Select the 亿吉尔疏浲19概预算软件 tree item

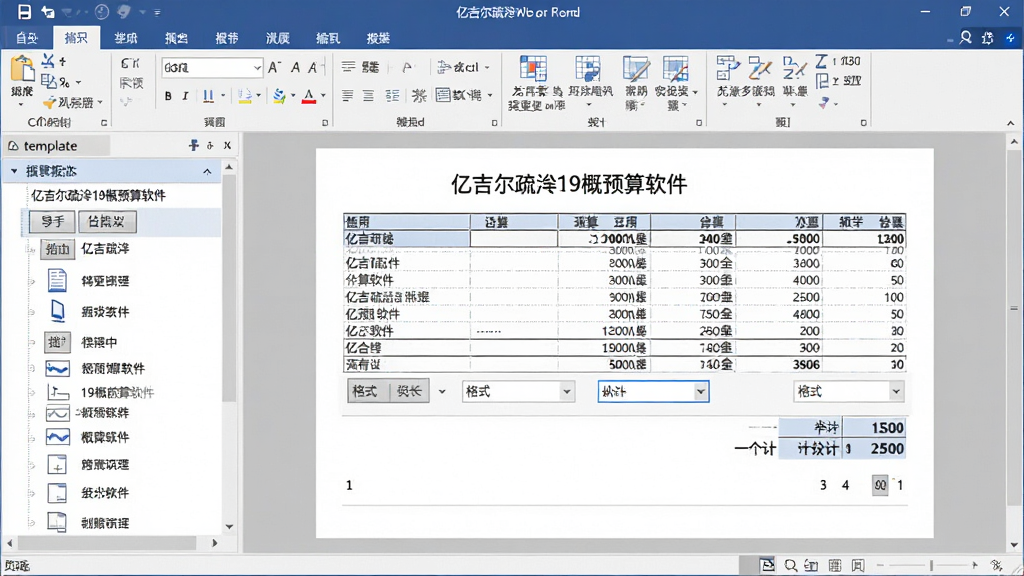click(99, 195)
